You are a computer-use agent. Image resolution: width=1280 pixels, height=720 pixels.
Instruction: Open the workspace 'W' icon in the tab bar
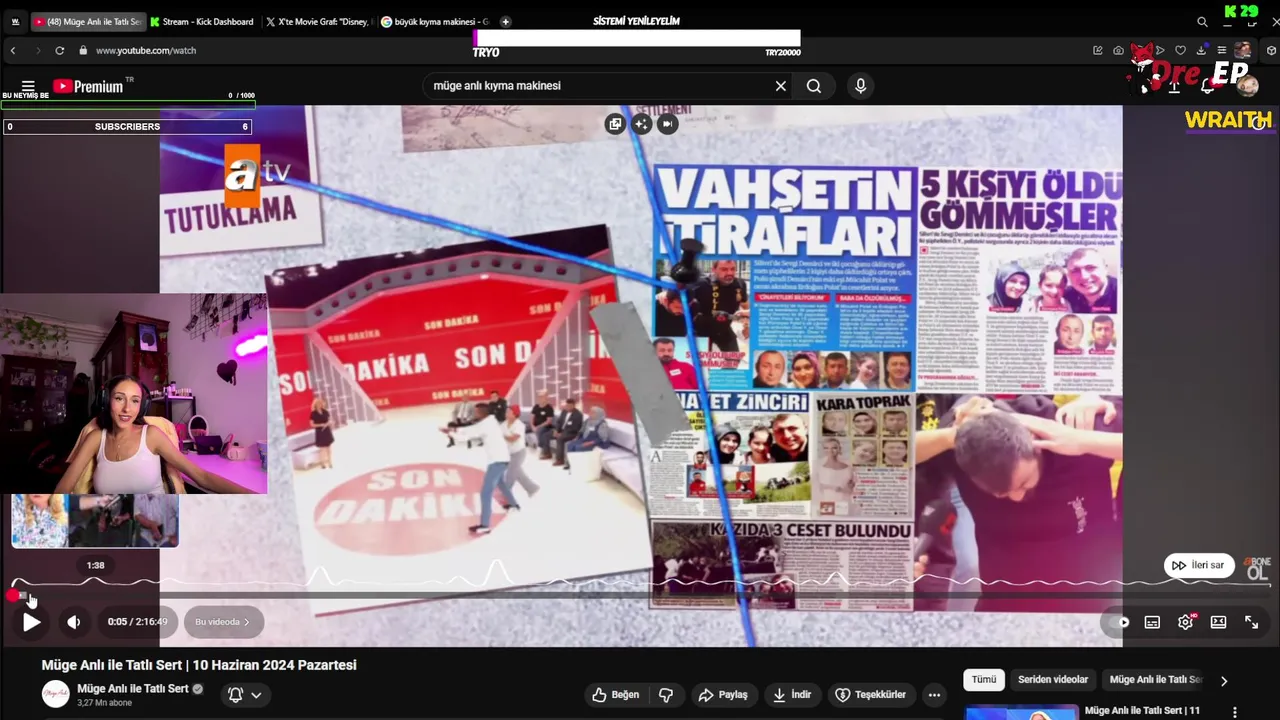point(15,21)
